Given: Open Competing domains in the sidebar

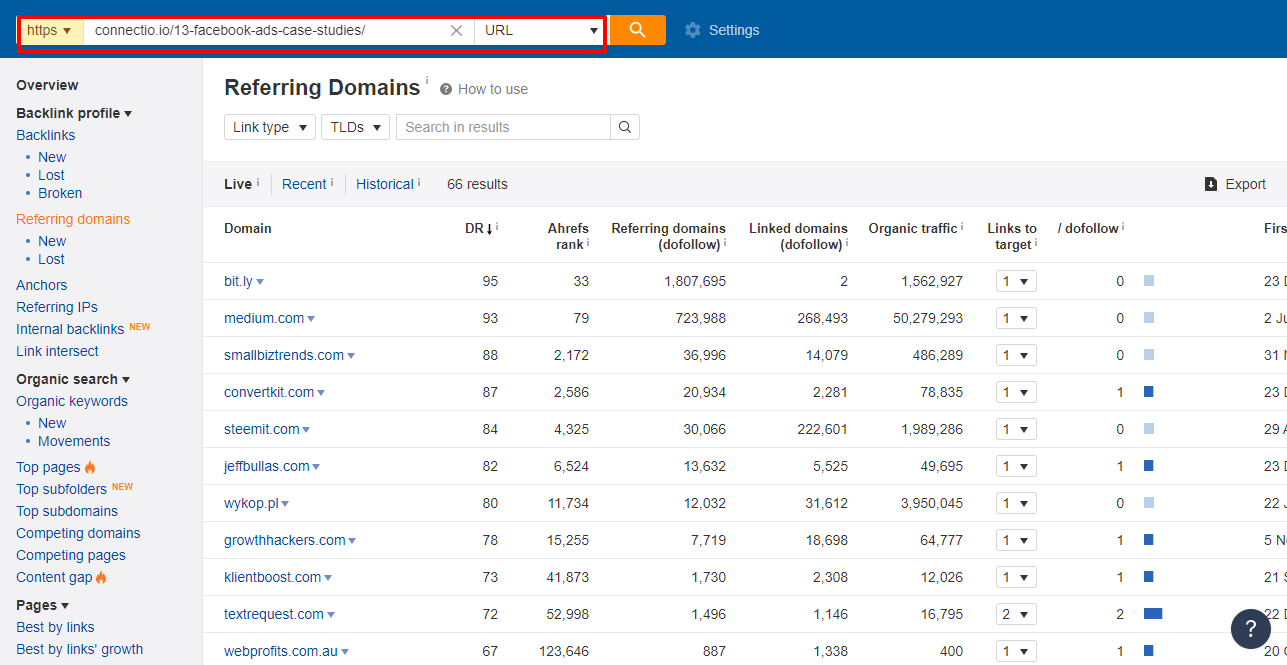Looking at the screenshot, I should (x=78, y=533).
